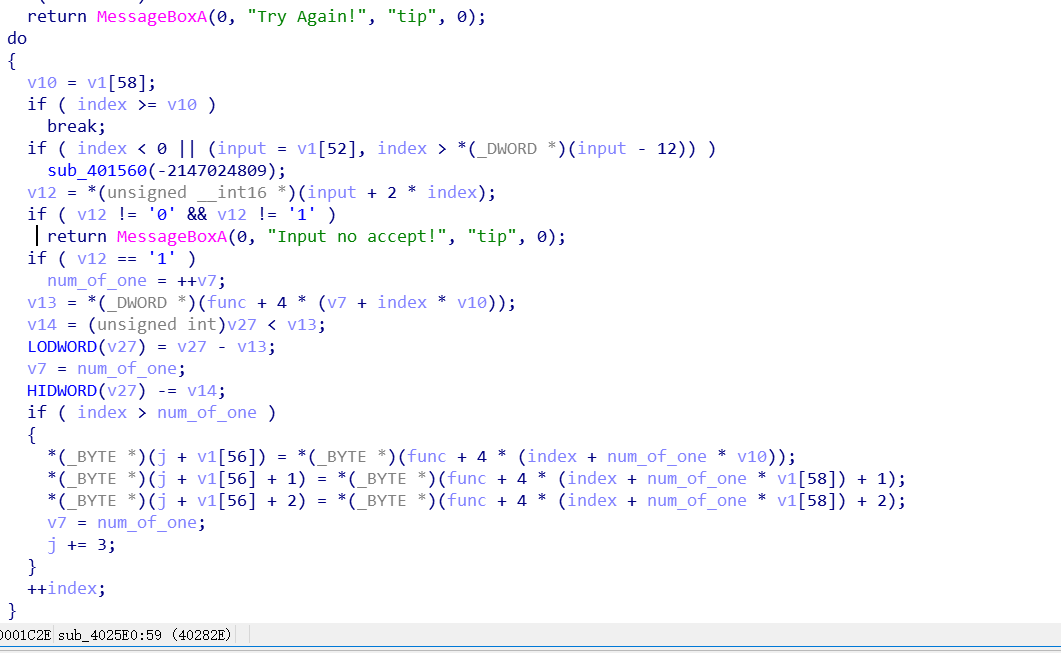Click v10 in the "v10 = v1[58]" assignment

click(41, 82)
